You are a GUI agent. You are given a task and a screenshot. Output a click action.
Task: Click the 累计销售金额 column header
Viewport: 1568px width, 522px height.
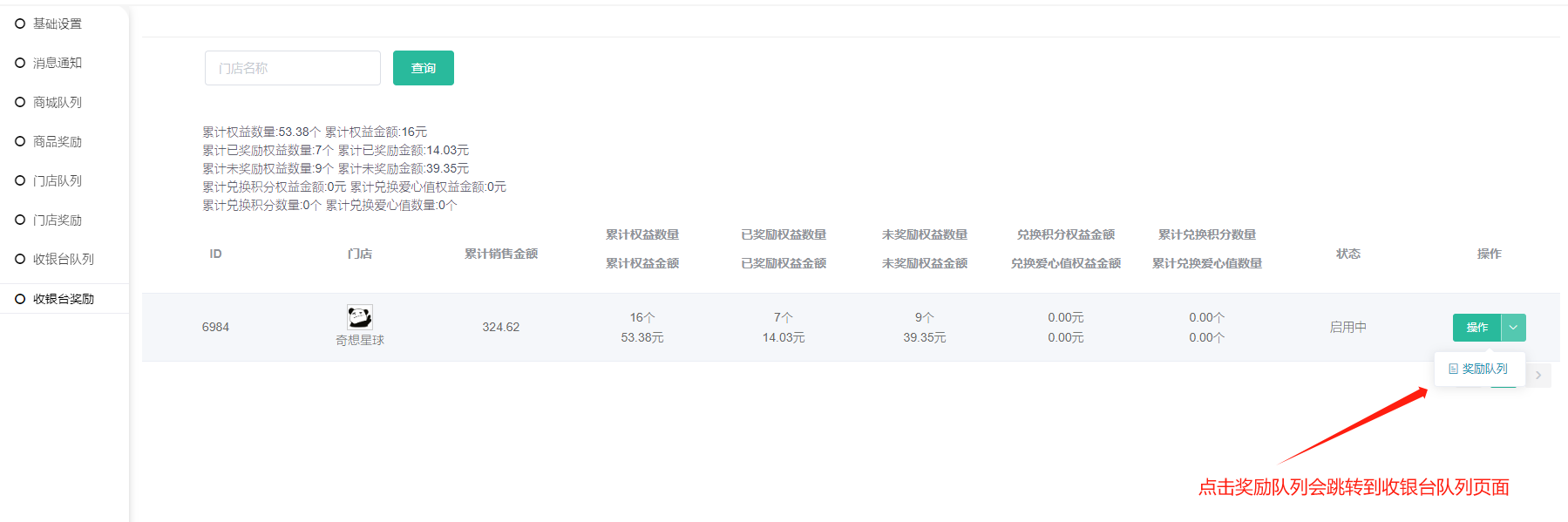tap(501, 254)
